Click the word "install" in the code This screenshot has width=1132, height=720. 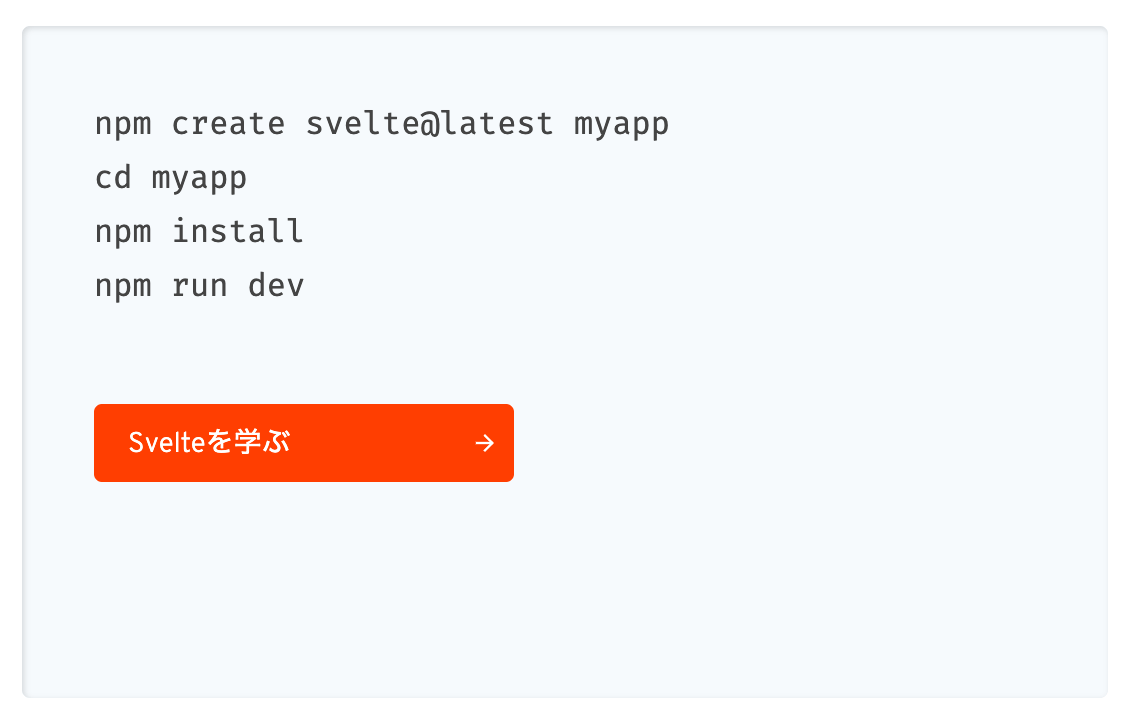coord(238,232)
